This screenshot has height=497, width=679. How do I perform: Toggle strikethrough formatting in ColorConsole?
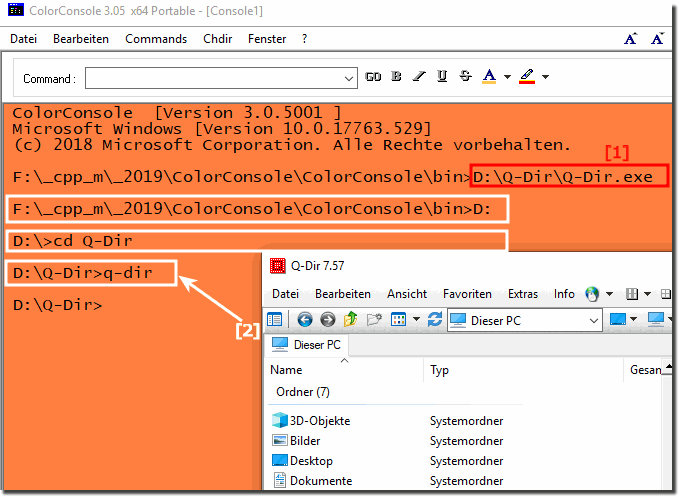point(466,77)
